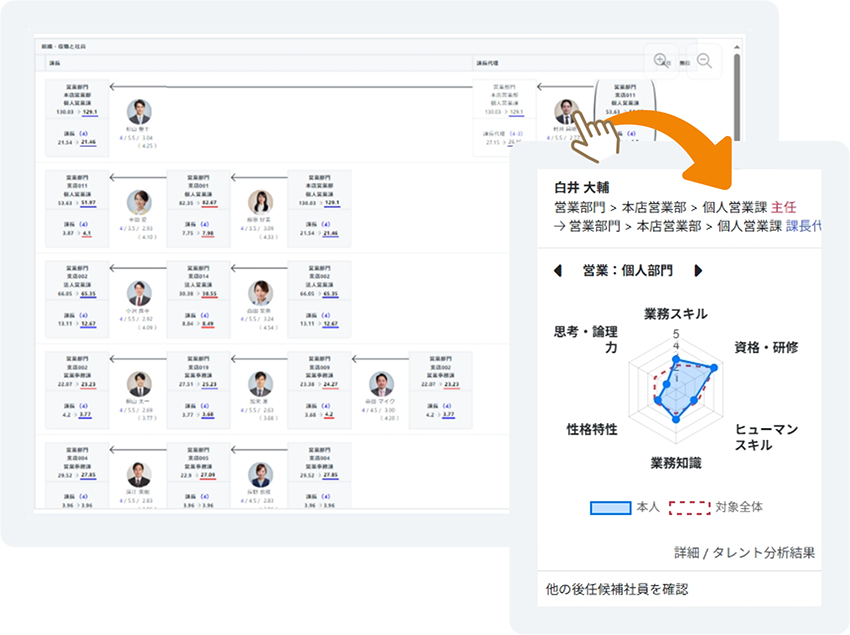This screenshot has height=635, width=850.
Task: Click the vertical scrollbar of org chart
Action: pos(738,100)
